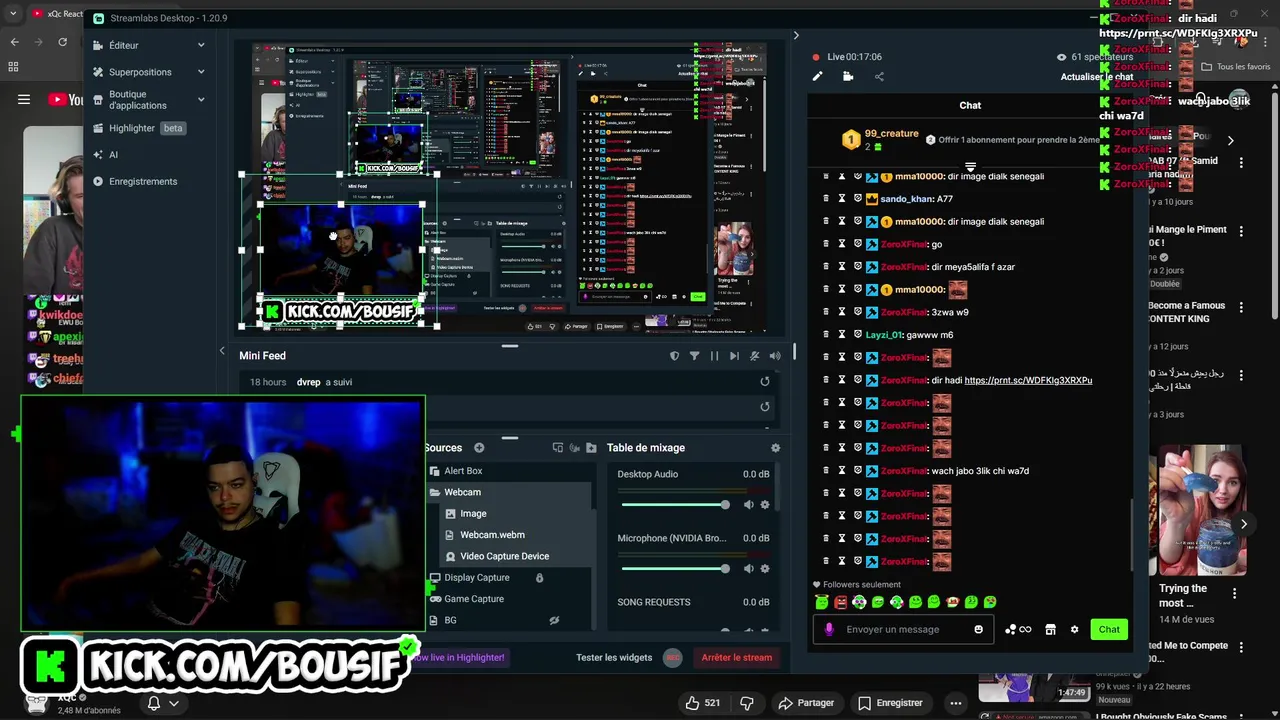Click Enregistrer on the YouTube page

(x=890, y=703)
